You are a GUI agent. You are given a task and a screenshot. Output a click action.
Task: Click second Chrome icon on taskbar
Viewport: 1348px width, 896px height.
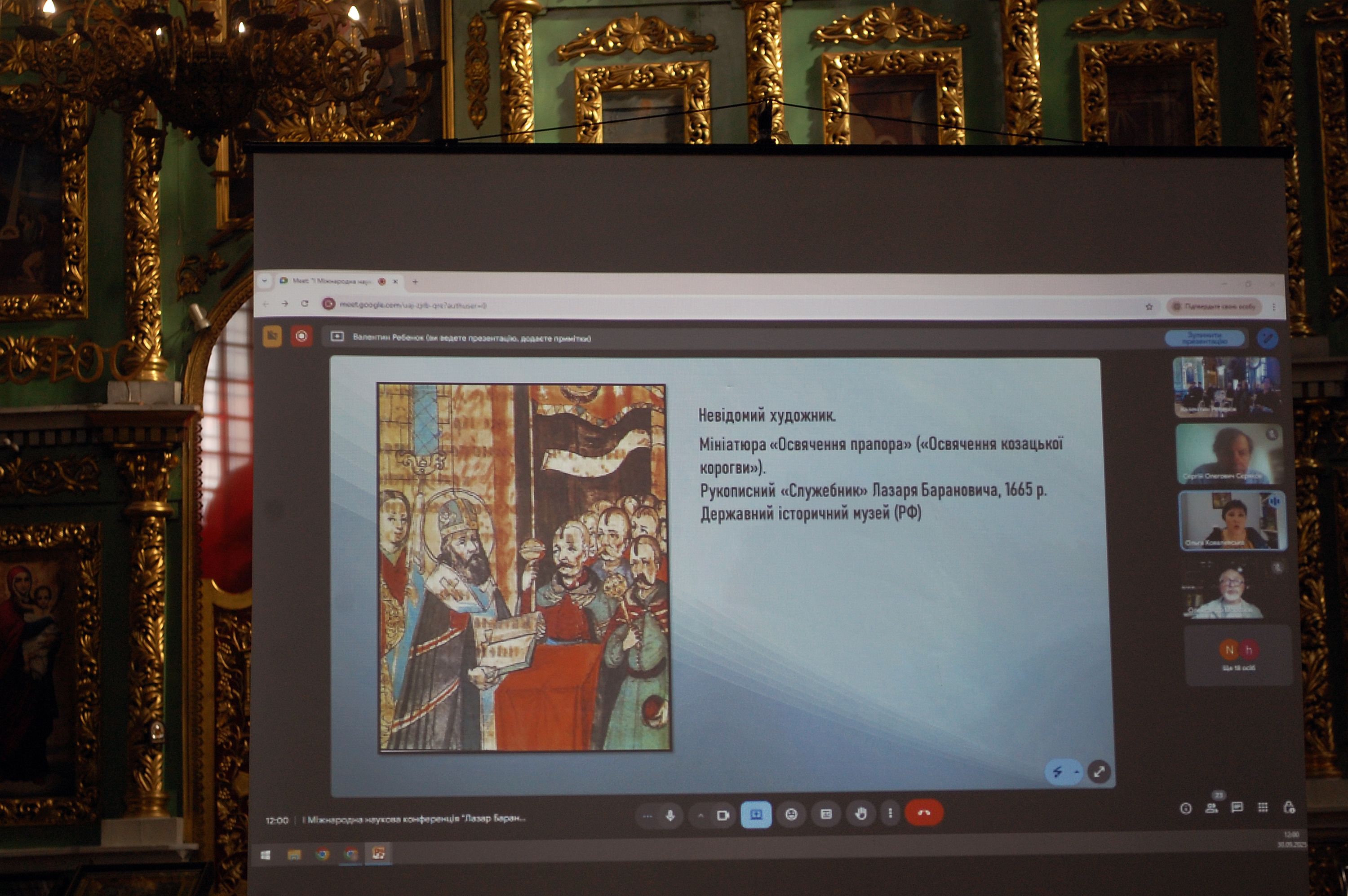pyautogui.click(x=351, y=854)
